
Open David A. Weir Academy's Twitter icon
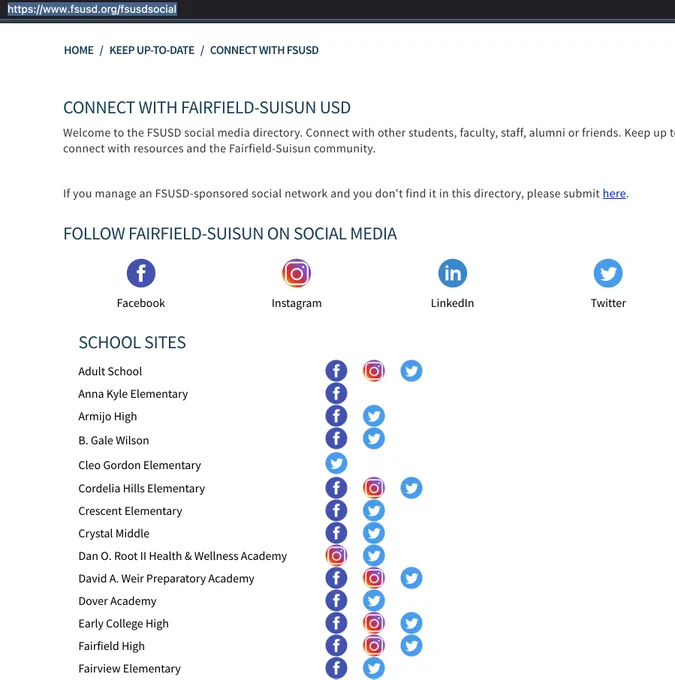(x=411, y=578)
